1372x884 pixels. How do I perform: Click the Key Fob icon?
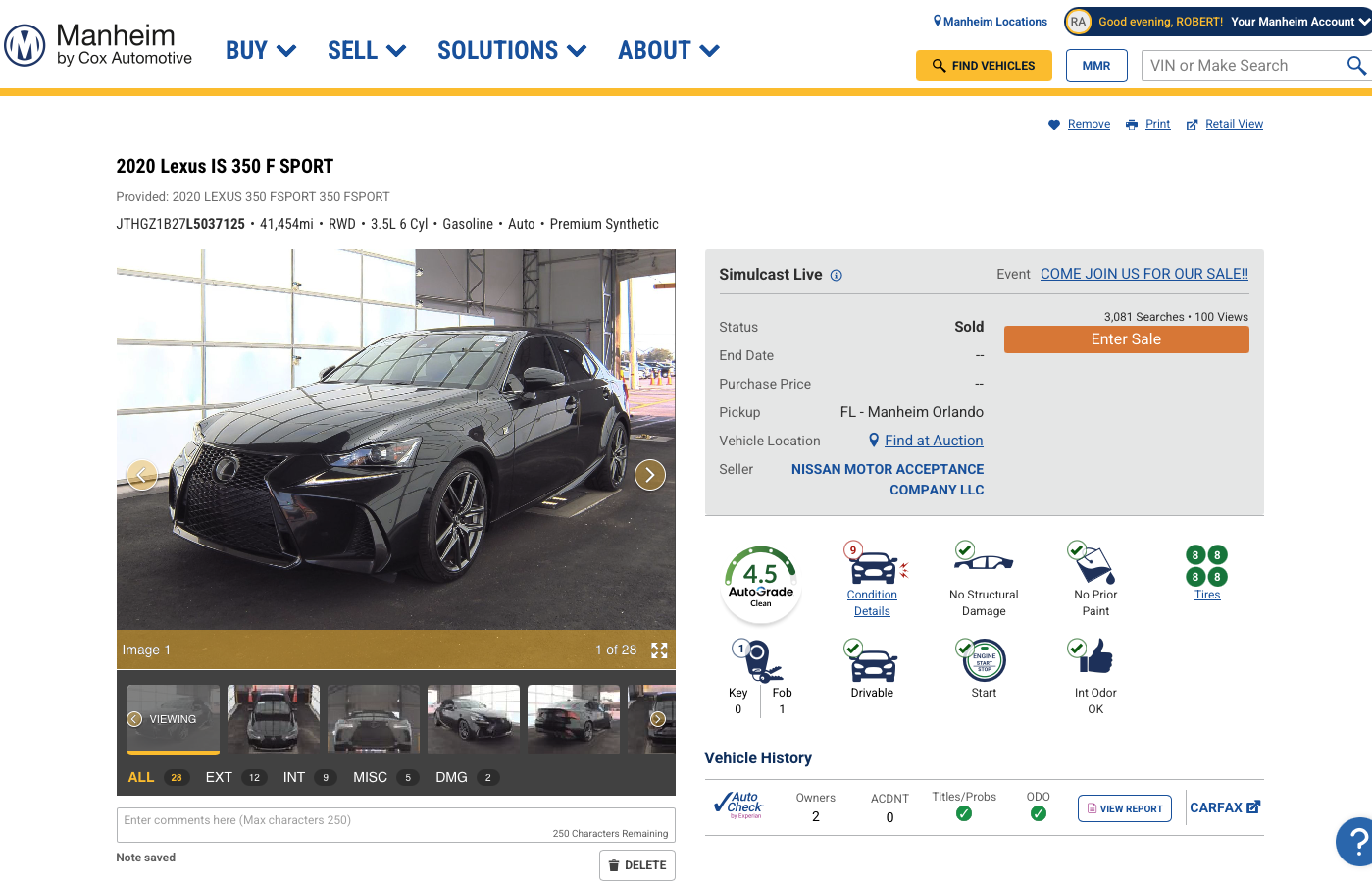pyautogui.click(x=759, y=660)
